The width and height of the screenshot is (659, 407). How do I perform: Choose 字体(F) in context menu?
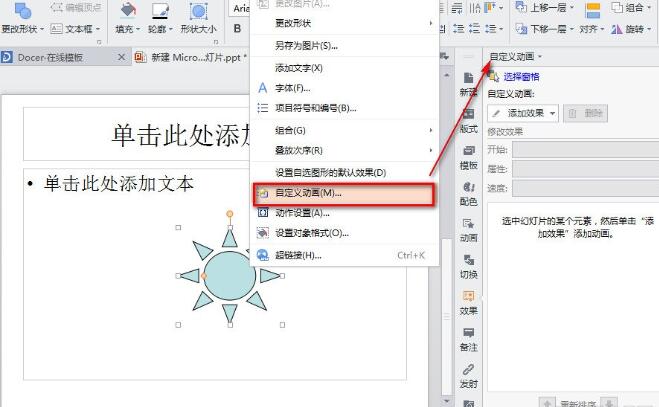tap(345, 88)
